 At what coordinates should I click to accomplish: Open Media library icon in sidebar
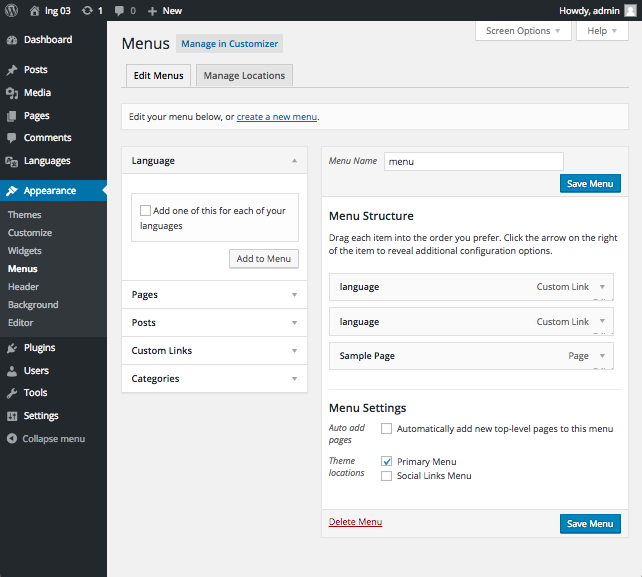tap(12, 93)
